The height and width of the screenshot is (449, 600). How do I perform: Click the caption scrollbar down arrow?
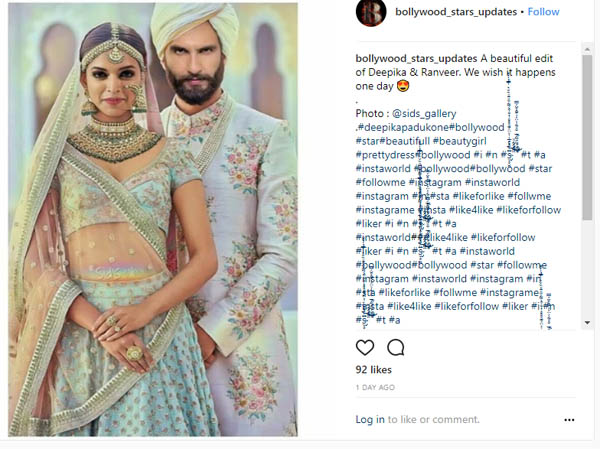[x=587, y=323]
